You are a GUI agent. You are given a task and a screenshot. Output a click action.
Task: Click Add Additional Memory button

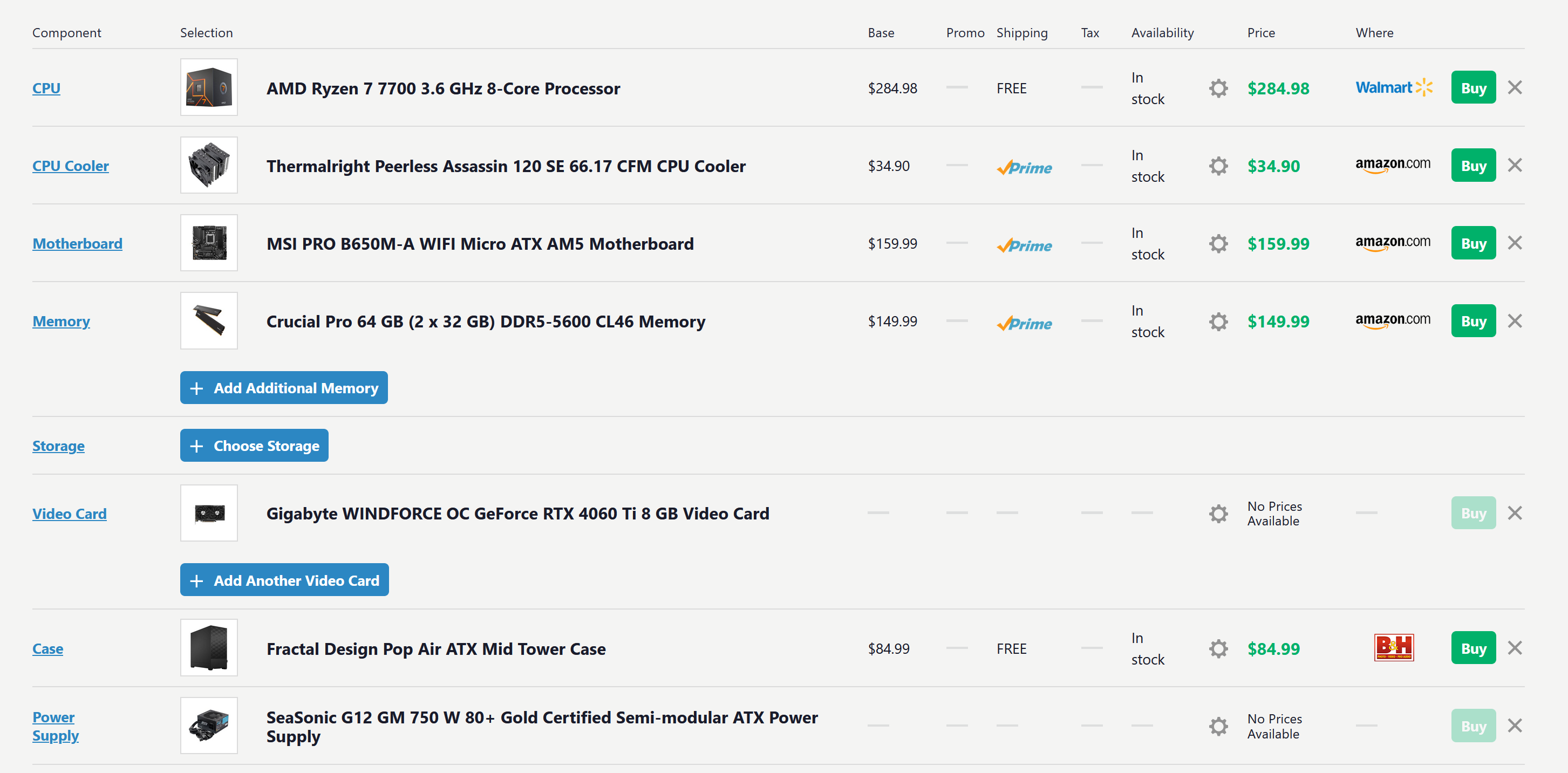284,388
